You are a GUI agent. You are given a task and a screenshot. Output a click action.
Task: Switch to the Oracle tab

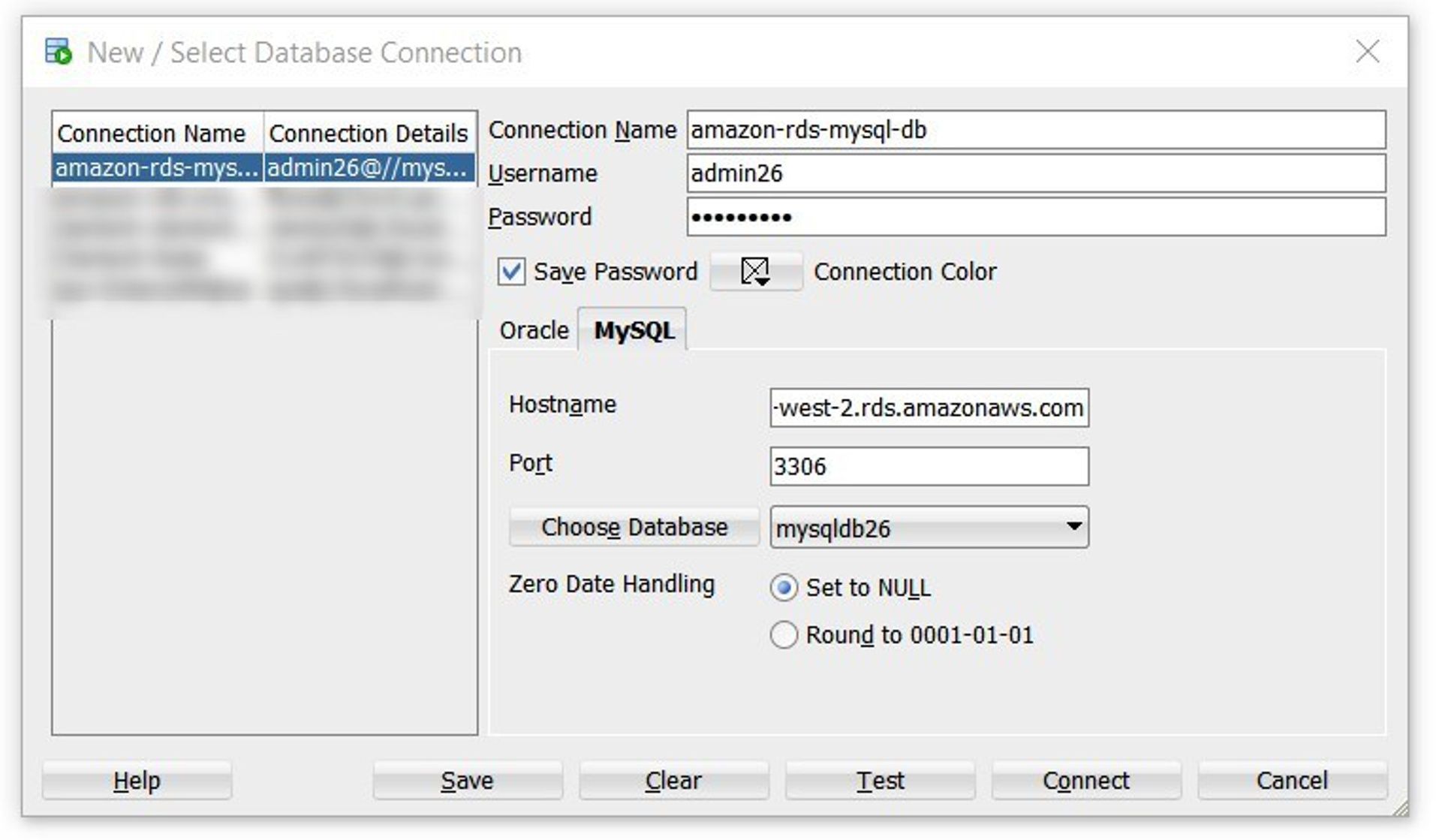[534, 330]
